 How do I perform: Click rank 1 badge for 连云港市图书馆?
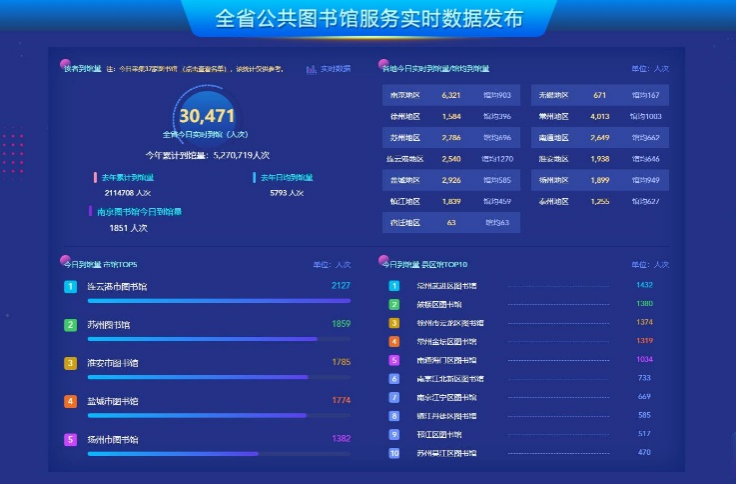pyautogui.click(x=70, y=287)
